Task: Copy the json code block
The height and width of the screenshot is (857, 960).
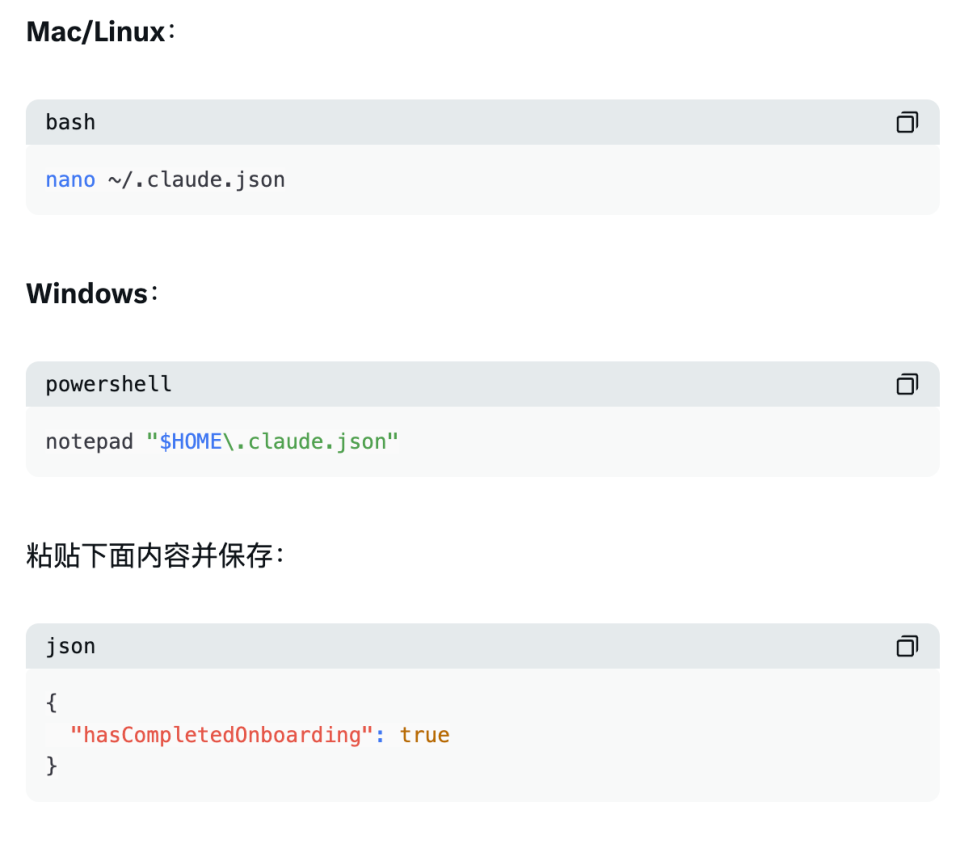Action: pos(906,647)
